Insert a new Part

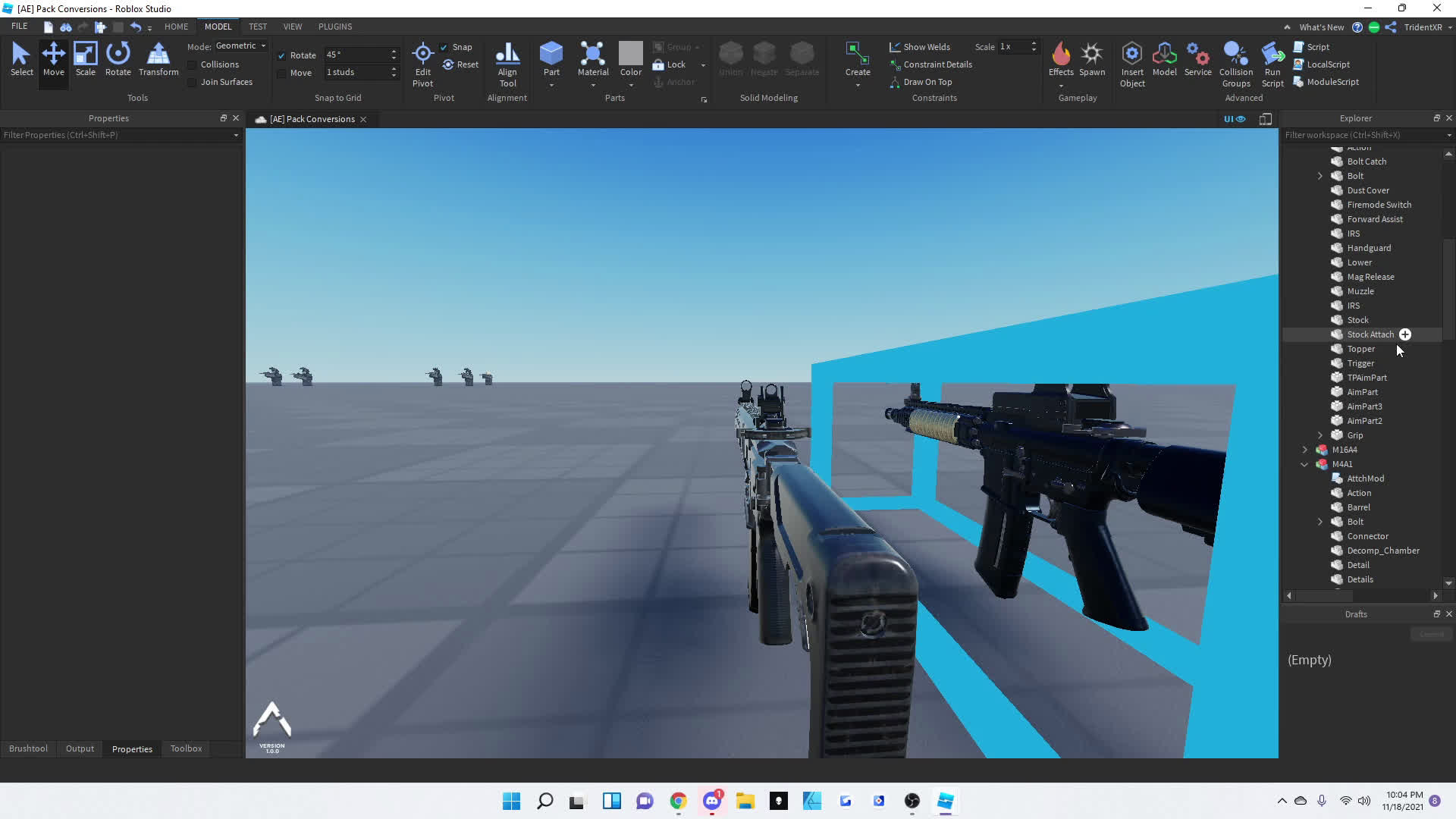coord(551,59)
